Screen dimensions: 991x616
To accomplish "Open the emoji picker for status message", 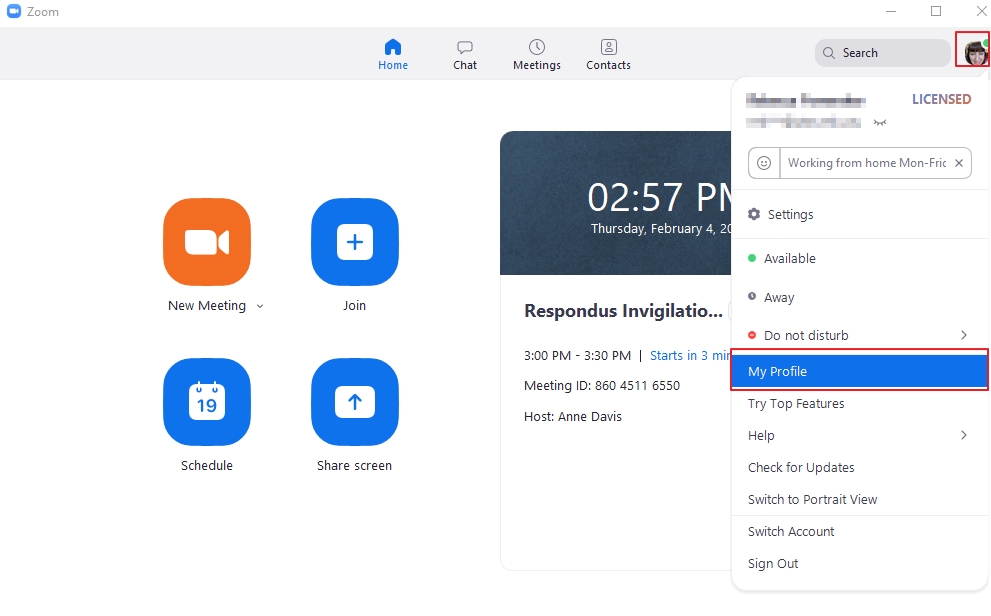I will tap(764, 163).
